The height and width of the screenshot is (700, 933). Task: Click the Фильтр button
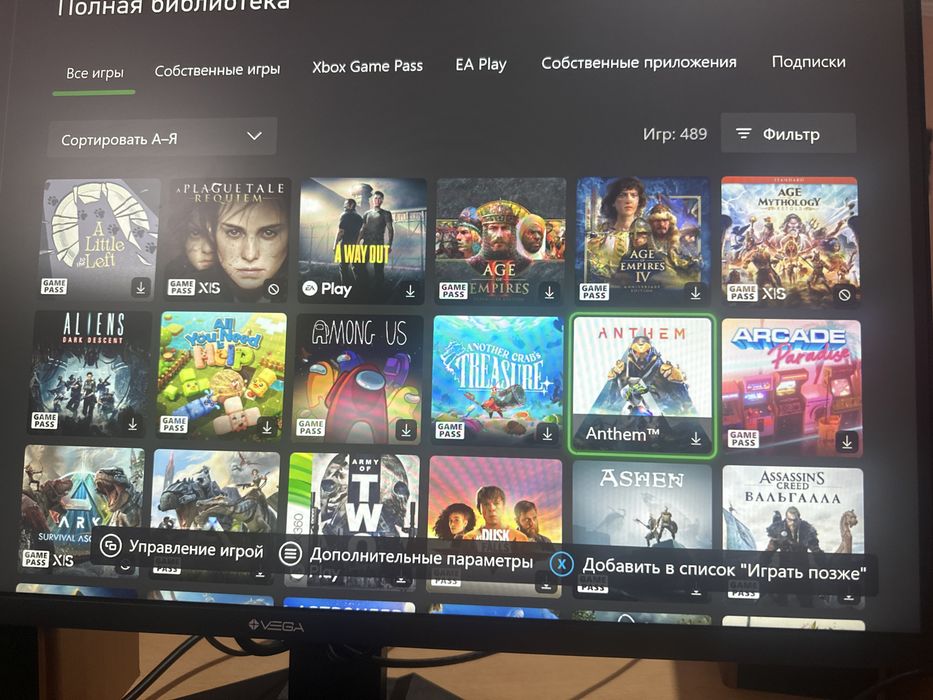pos(788,133)
